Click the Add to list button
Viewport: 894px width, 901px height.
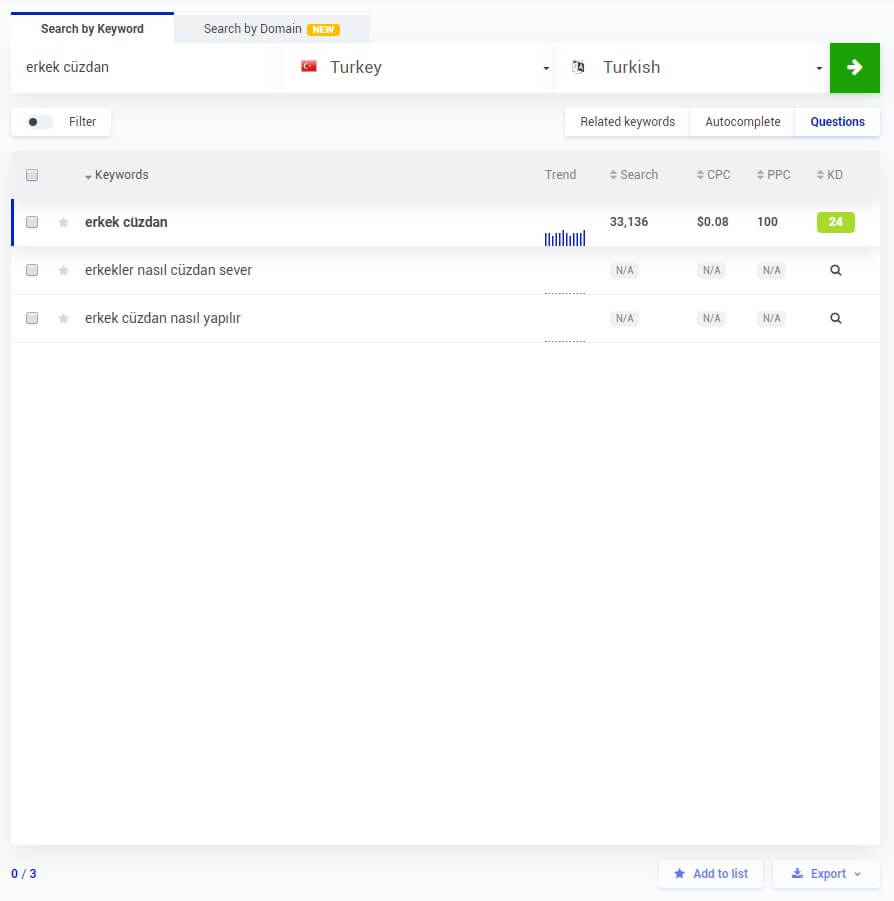click(711, 873)
